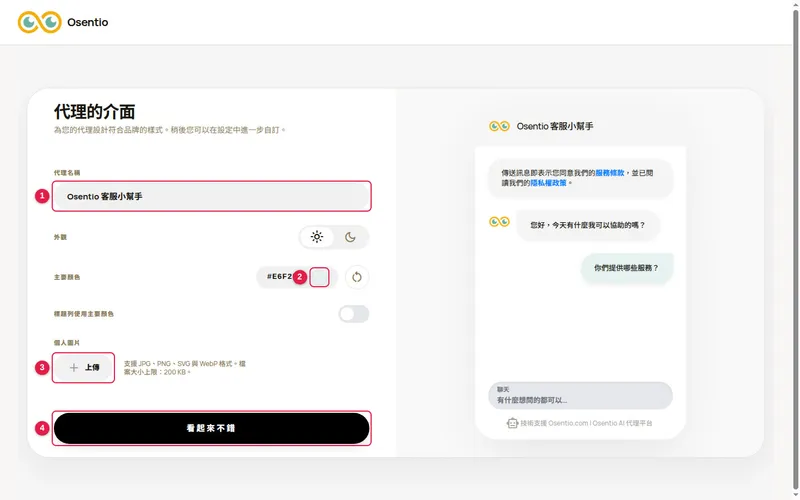Viewport: 800px width, 500px height.
Task: Click the Osentio logo in the chat preview header
Action: (x=499, y=126)
